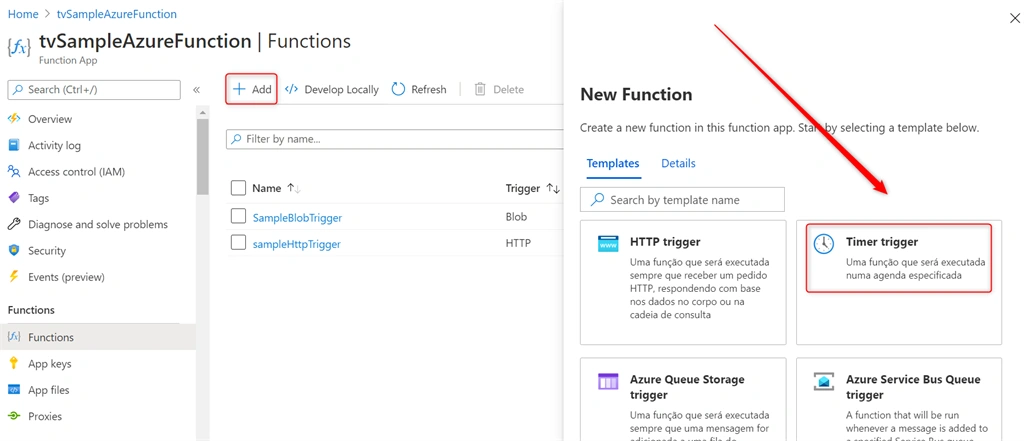The height and width of the screenshot is (441, 1024).
Task: Select the Timer trigger template
Action: pos(899,282)
